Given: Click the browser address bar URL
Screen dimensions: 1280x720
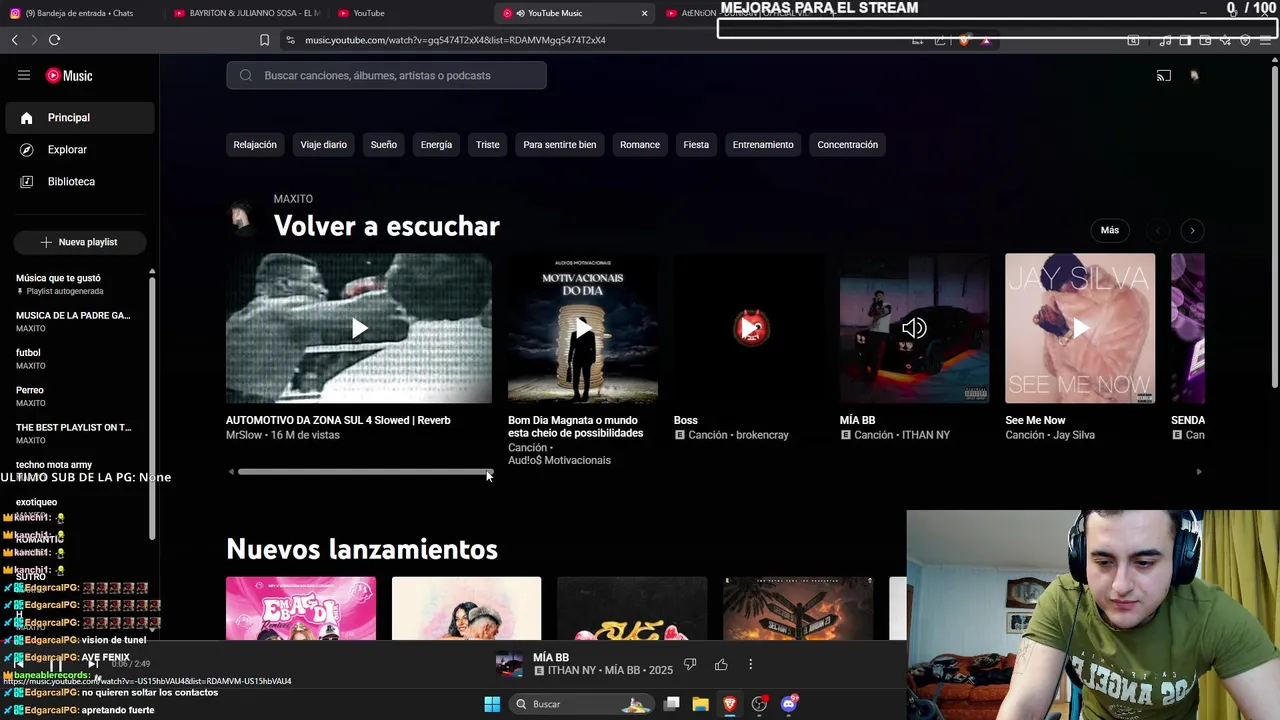Looking at the screenshot, I should point(455,40).
